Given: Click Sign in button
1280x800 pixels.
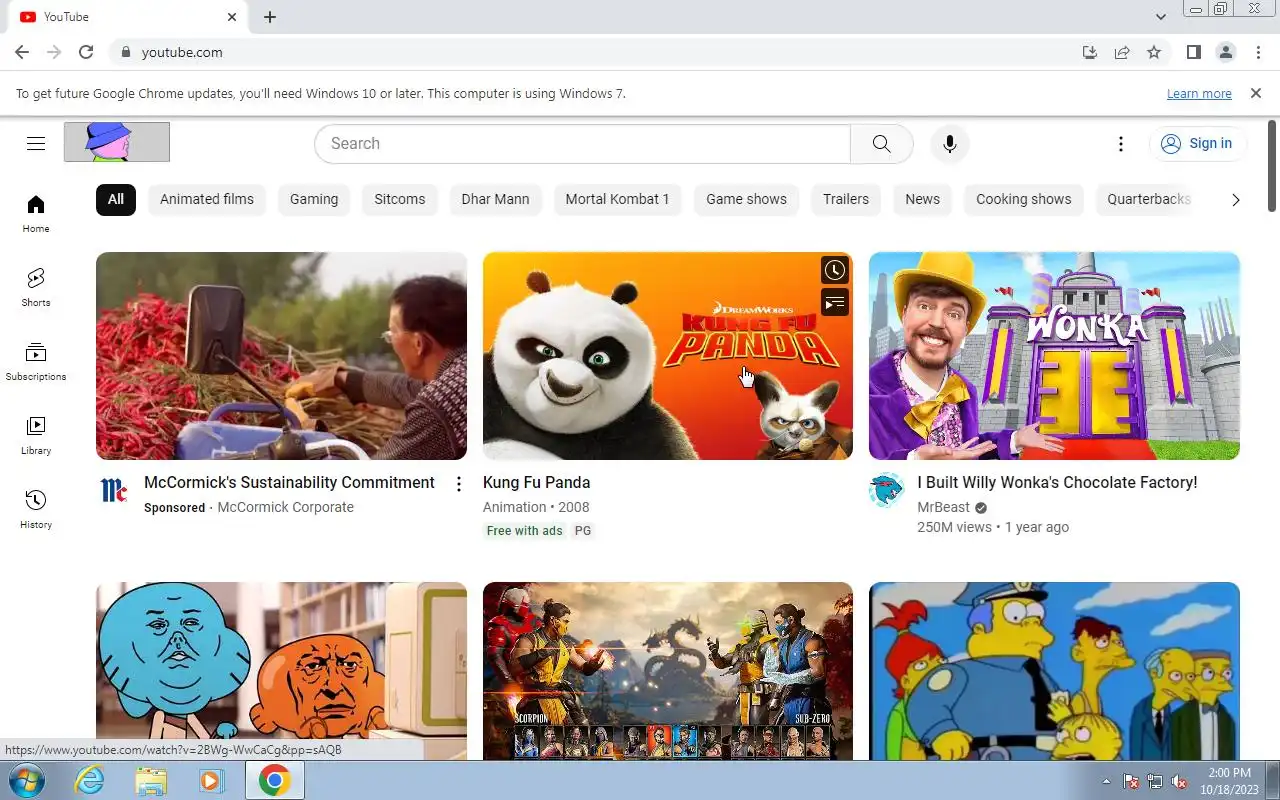Looking at the screenshot, I should pos(1197,143).
